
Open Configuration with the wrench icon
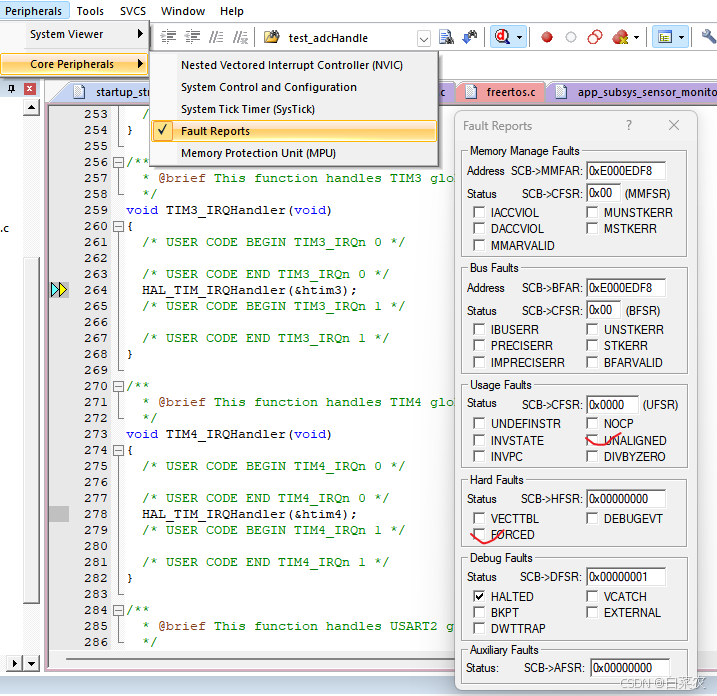click(709, 36)
